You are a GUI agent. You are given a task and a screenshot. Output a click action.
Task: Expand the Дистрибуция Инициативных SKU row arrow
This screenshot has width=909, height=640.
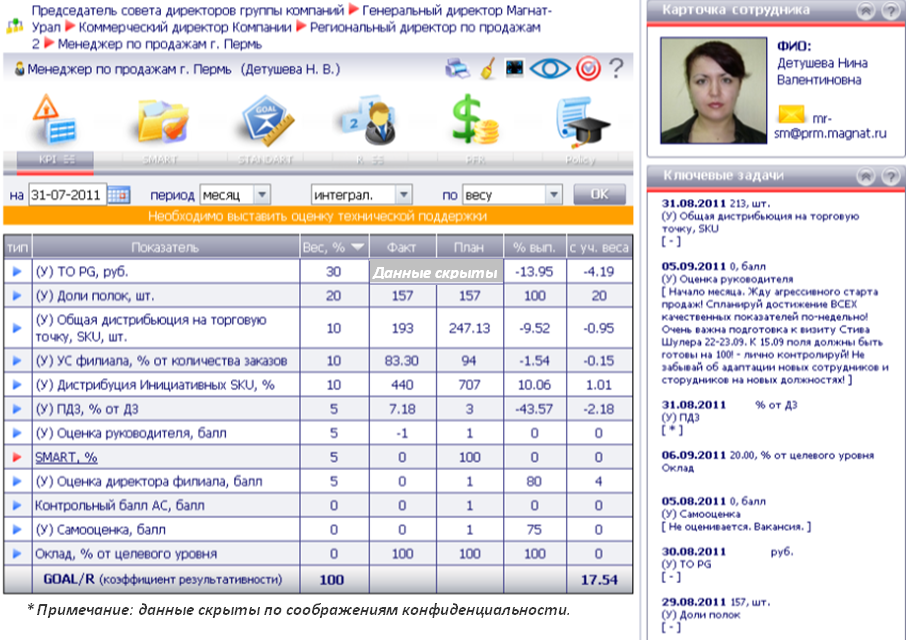[x=17, y=385]
